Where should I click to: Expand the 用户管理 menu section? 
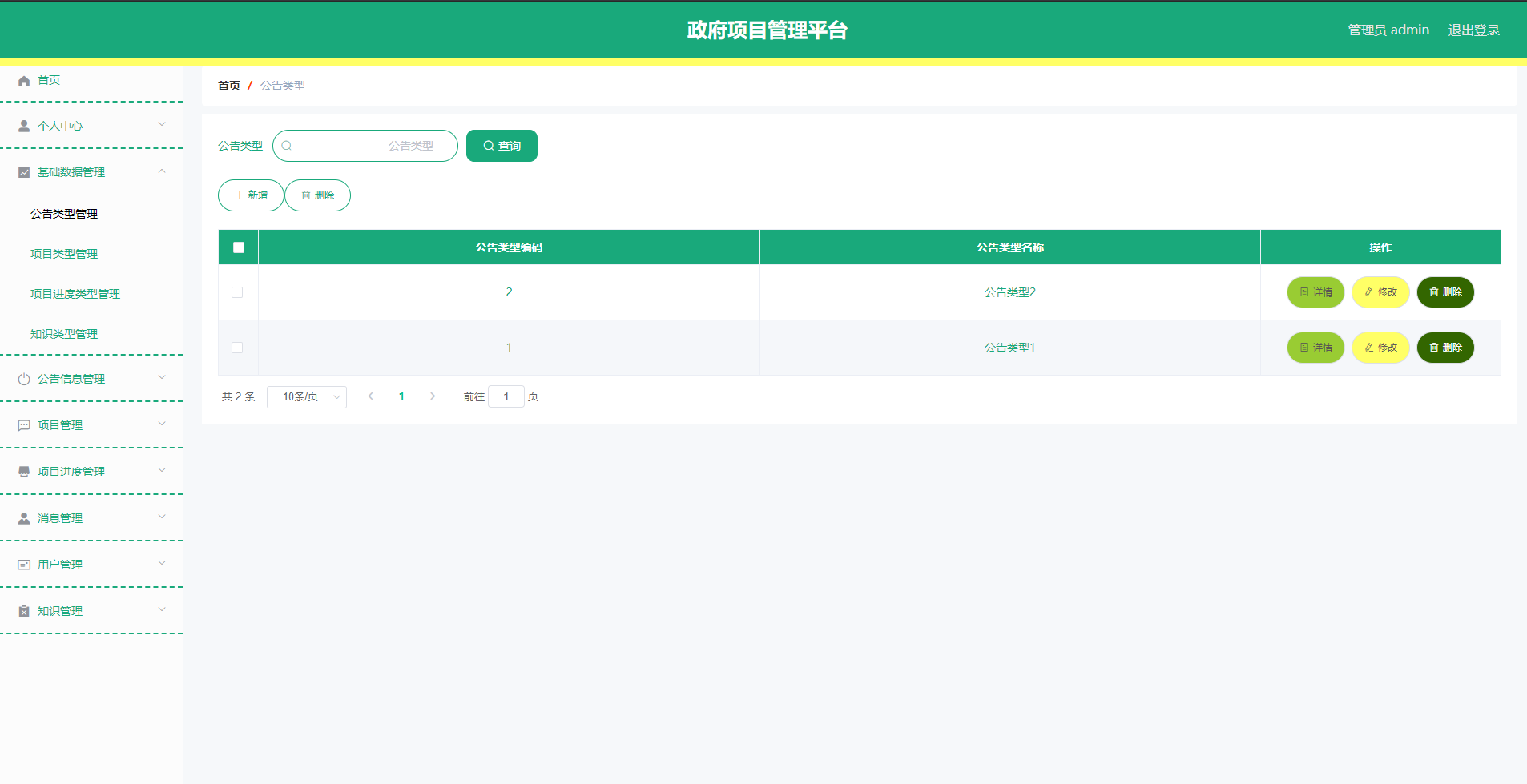(92, 564)
